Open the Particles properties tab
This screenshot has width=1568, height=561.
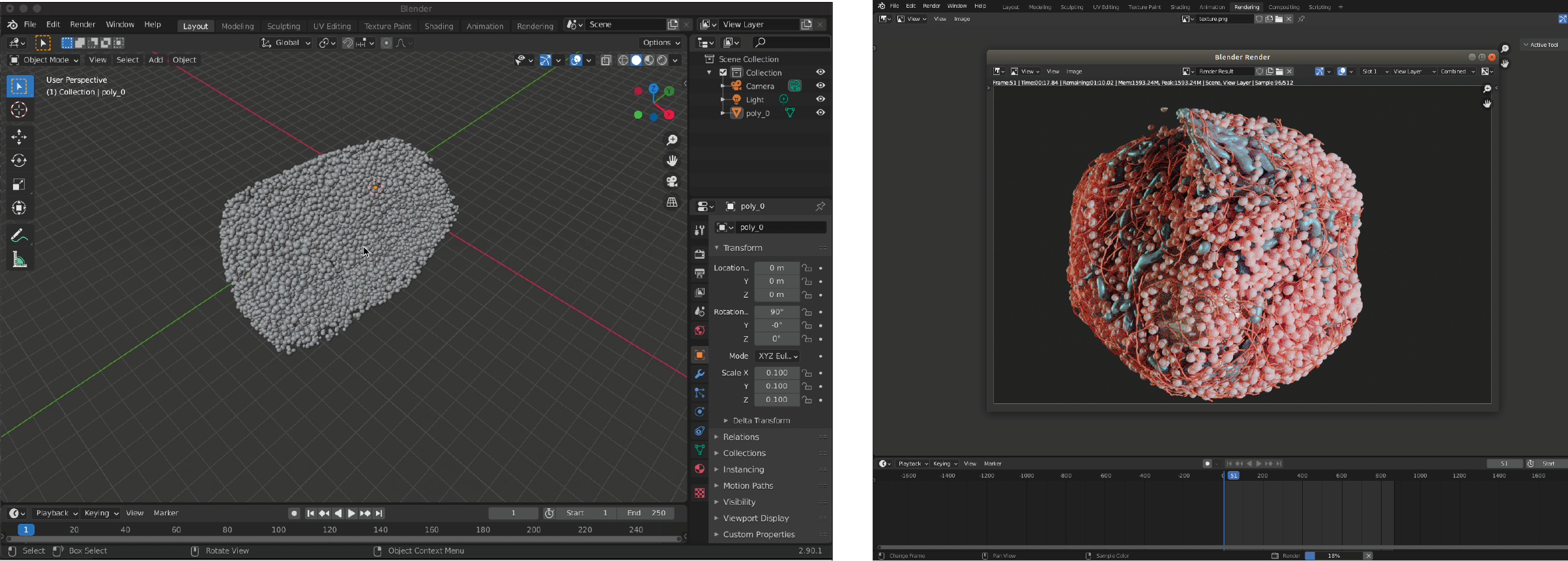[x=699, y=393]
